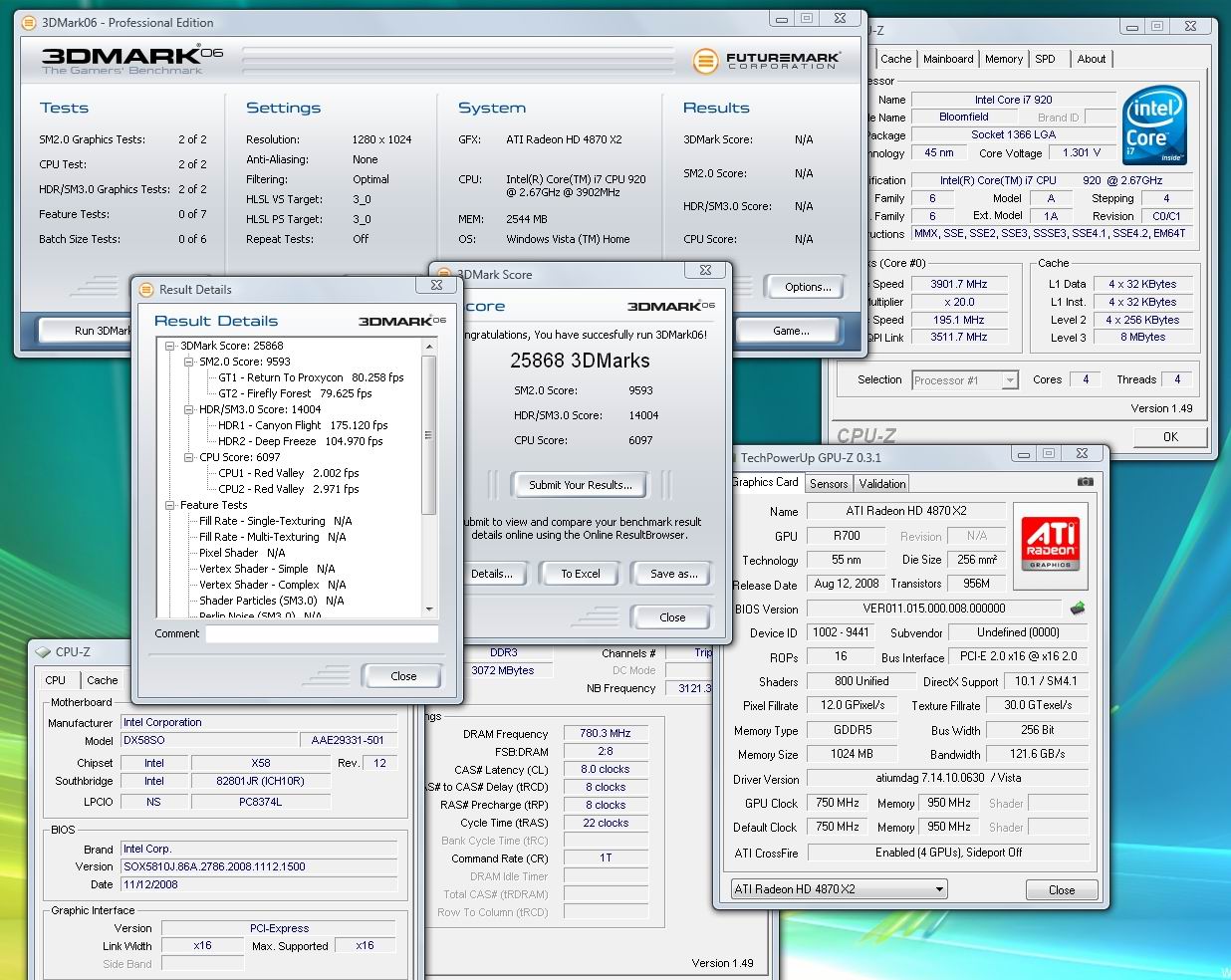
Task: Close the Result Details window with X
Action: tap(436, 285)
